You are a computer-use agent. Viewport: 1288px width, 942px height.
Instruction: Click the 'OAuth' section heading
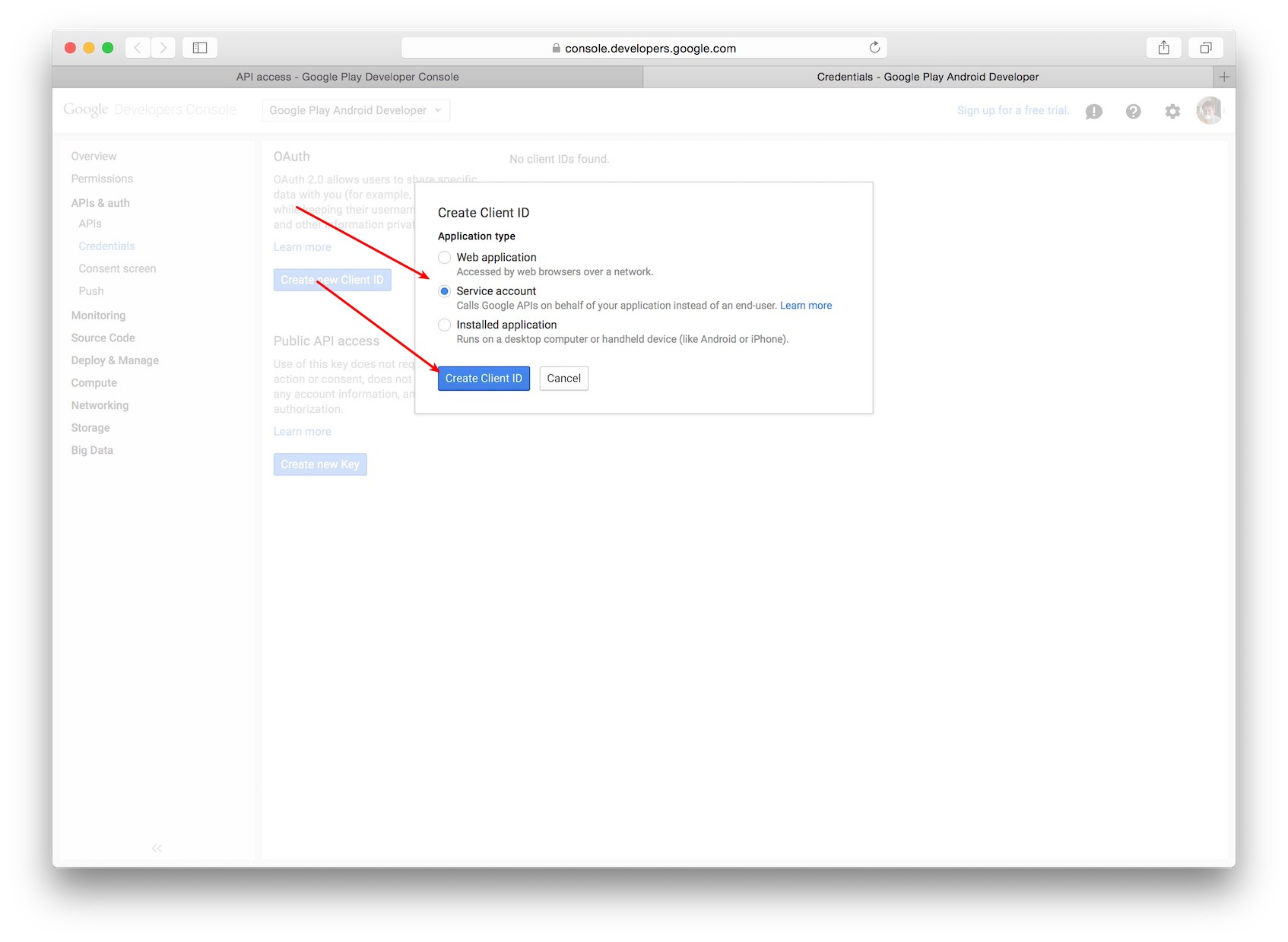[292, 157]
